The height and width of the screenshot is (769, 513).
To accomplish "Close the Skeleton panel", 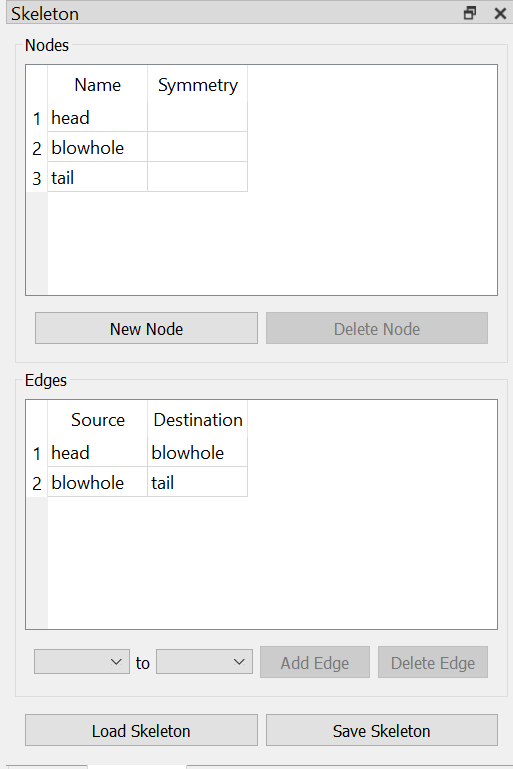I will tap(500, 13).
